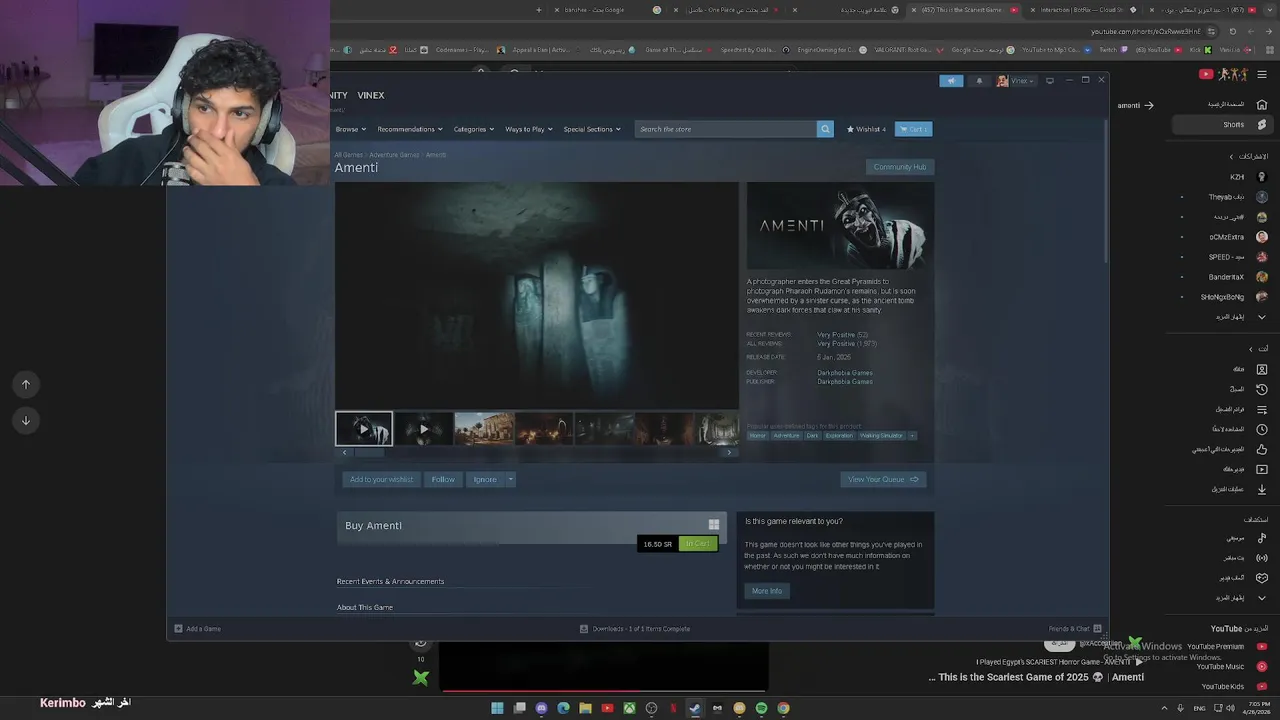Viewport: 1280px width, 720px height.
Task: Expand the Recommendations menu
Action: point(410,129)
